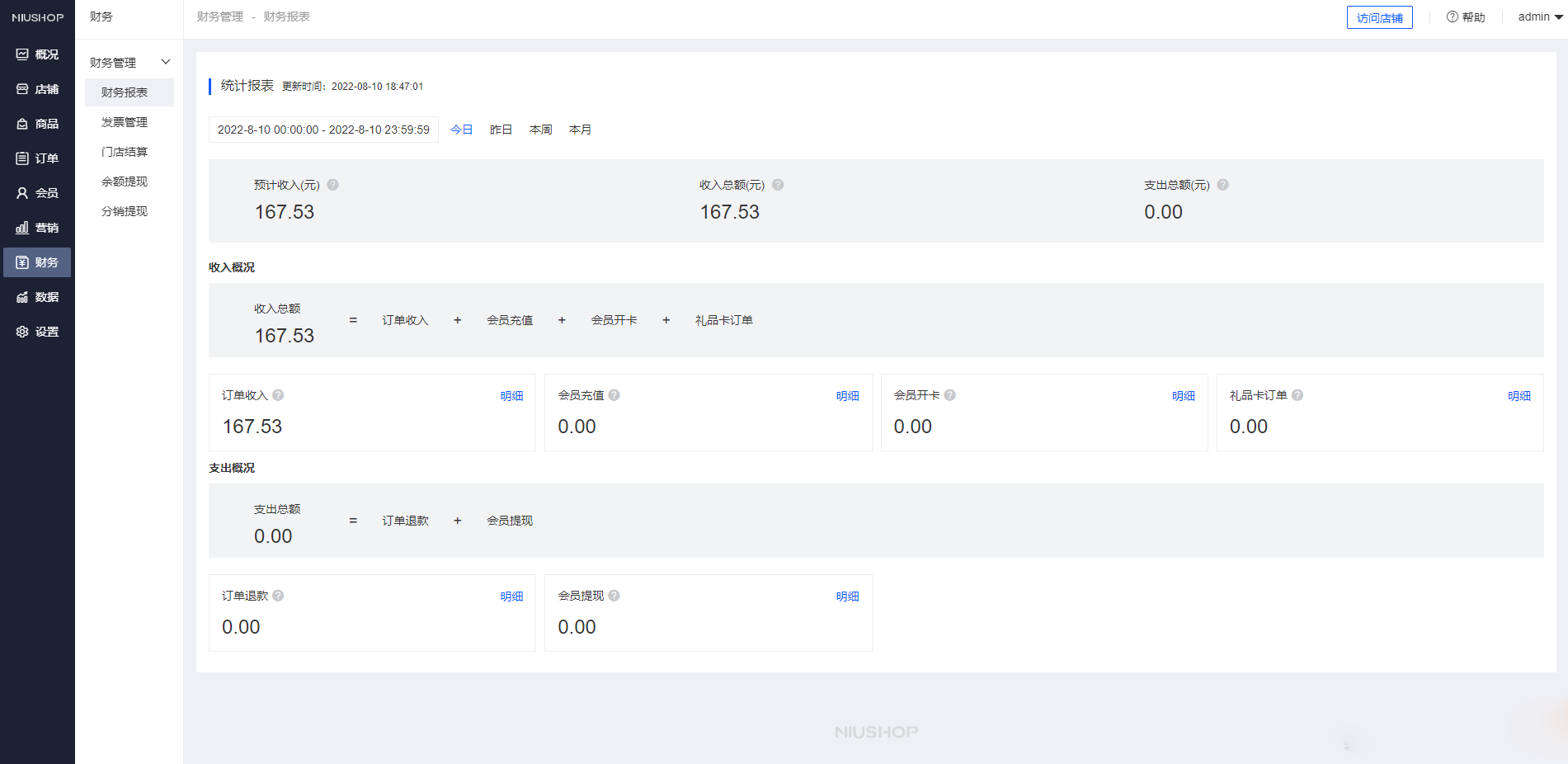
Task: Collapse the 财务管理 submenu chevron
Action: [x=166, y=63]
